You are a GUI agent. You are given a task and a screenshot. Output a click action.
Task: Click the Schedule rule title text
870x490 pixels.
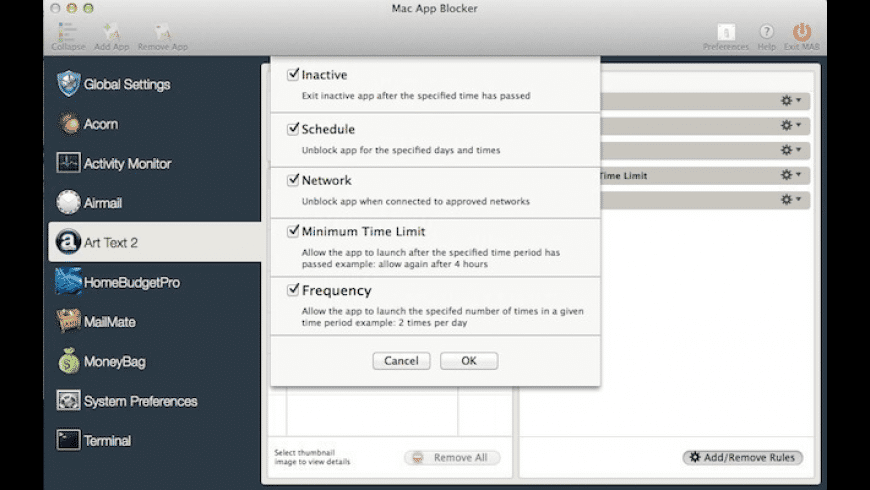point(328,129)
